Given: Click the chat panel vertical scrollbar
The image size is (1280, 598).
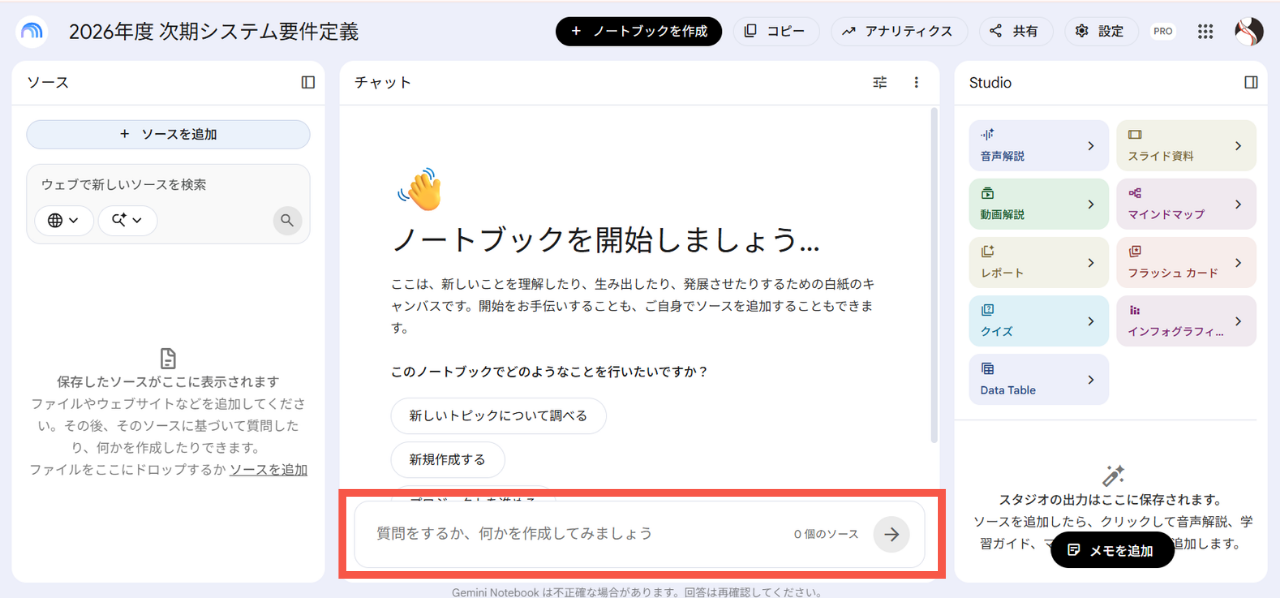Looking at the screenshot, I should (934, 275).
